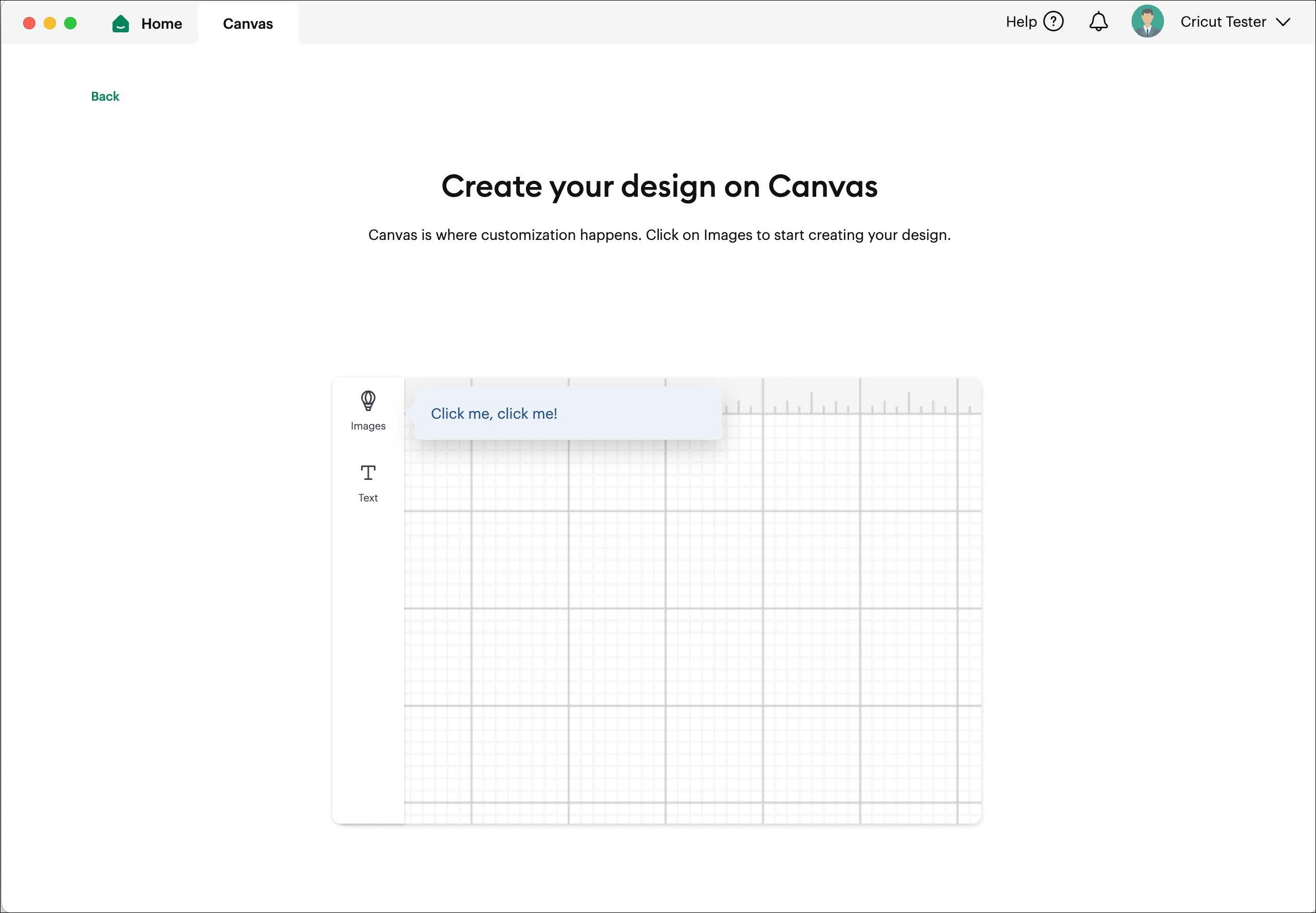Viewport: 1316px width, 913px height.
Task: Click the green Cricut home logo icon
Action: click(121, 24)
